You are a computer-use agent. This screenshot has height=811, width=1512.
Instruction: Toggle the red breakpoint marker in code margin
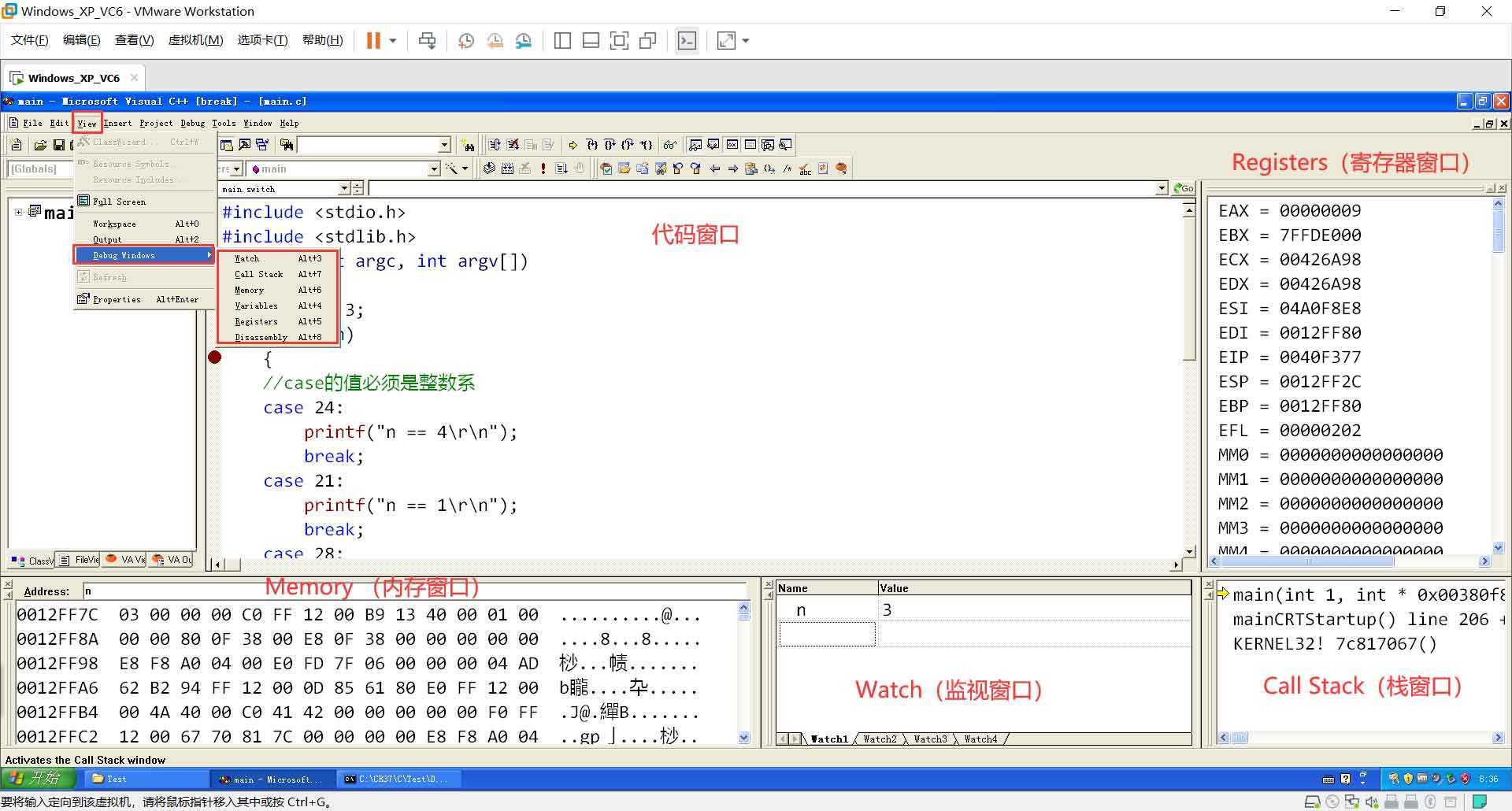click(x=214, y=357)
